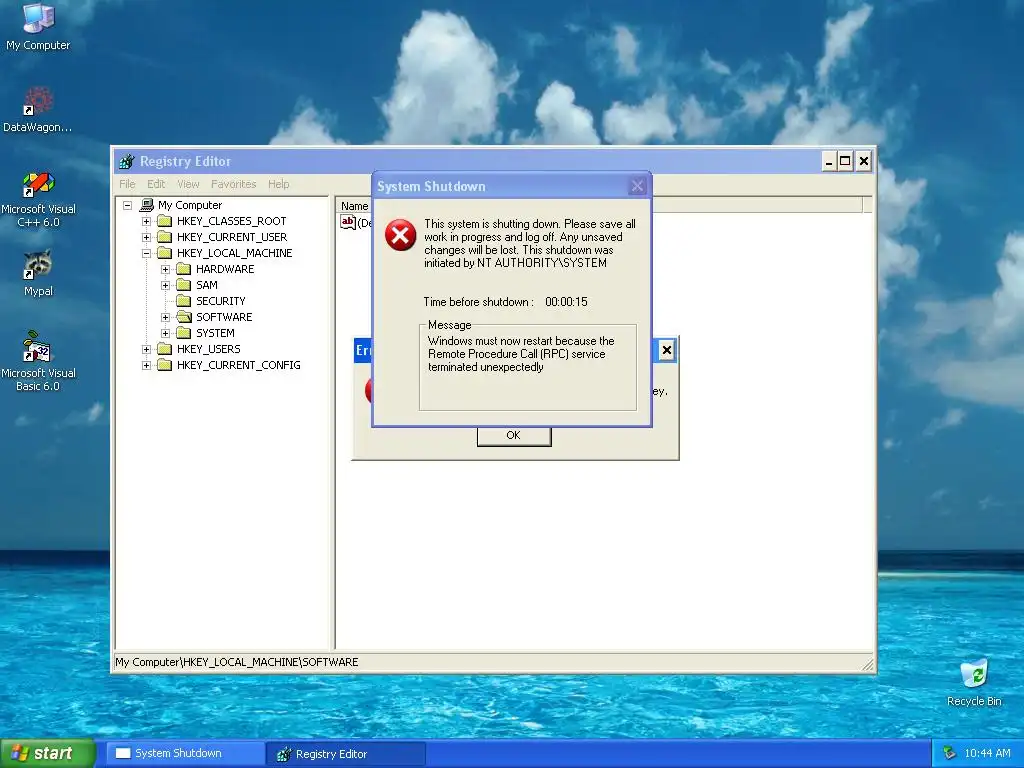Switch to Registry Editor taskbar button

point(347,754)
